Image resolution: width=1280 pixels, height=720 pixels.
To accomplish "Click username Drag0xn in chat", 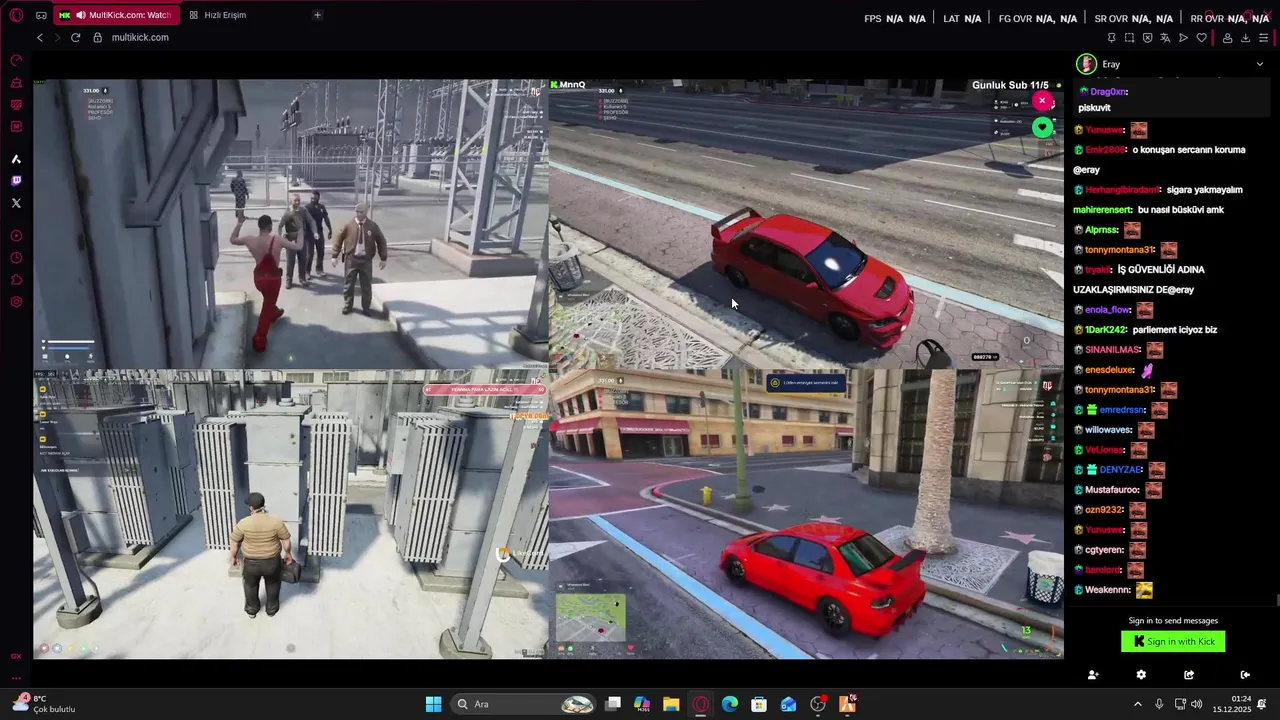I will (1108, 92).
